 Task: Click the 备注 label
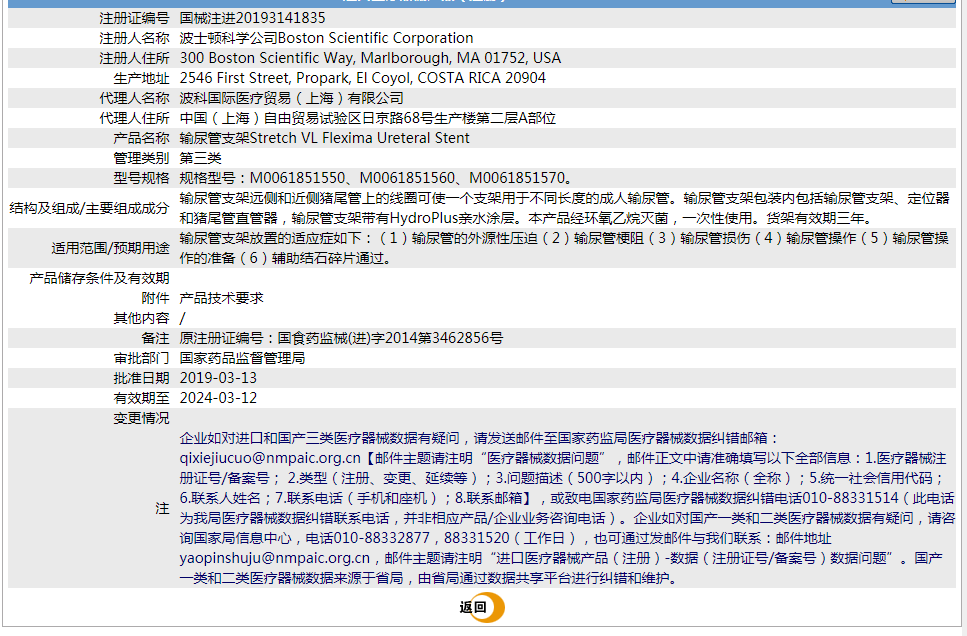(x=155, y=338)
